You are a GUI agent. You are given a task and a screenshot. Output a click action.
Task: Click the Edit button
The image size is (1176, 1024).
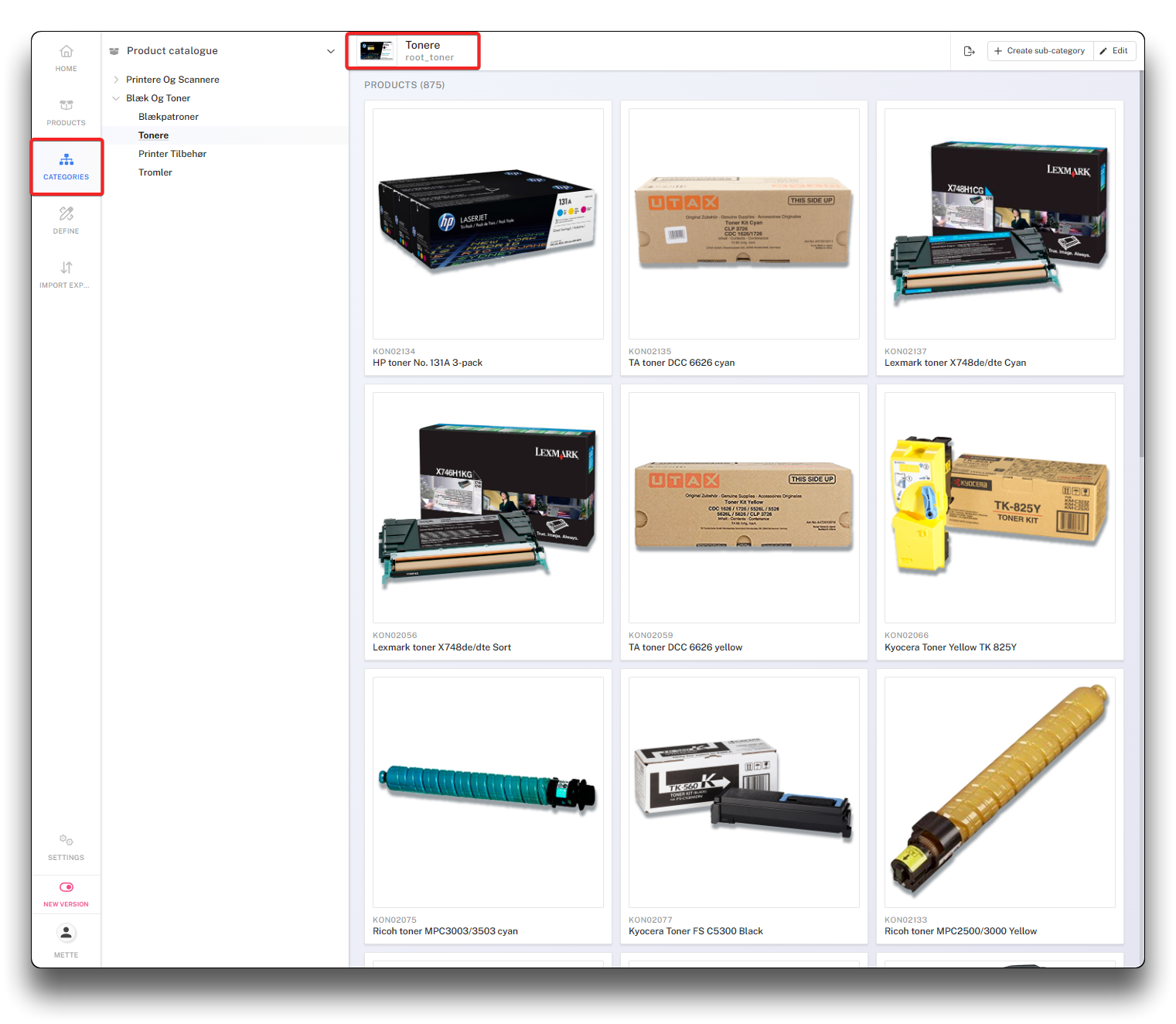1114,51
